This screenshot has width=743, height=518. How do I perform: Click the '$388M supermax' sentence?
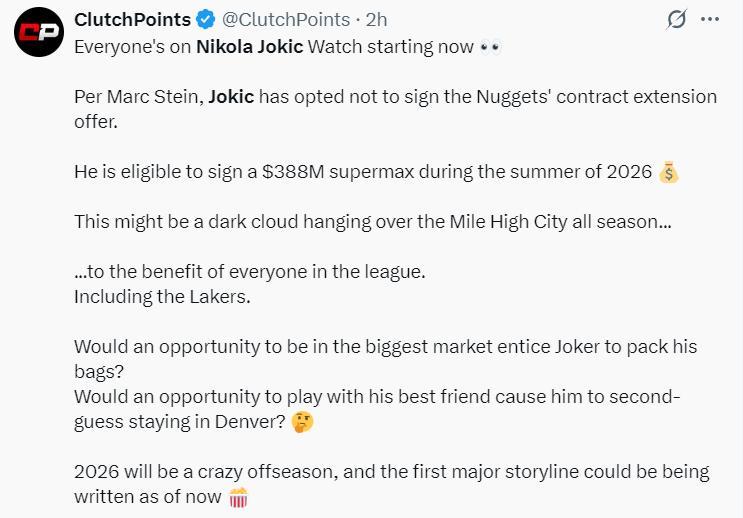(x=364, y=172)
